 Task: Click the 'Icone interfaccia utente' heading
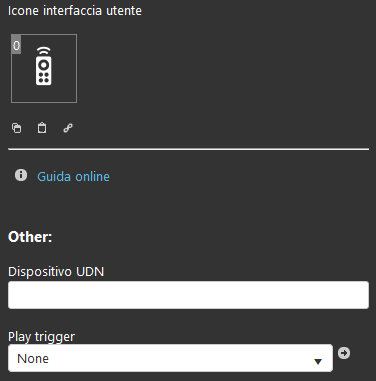coord(75,11)
